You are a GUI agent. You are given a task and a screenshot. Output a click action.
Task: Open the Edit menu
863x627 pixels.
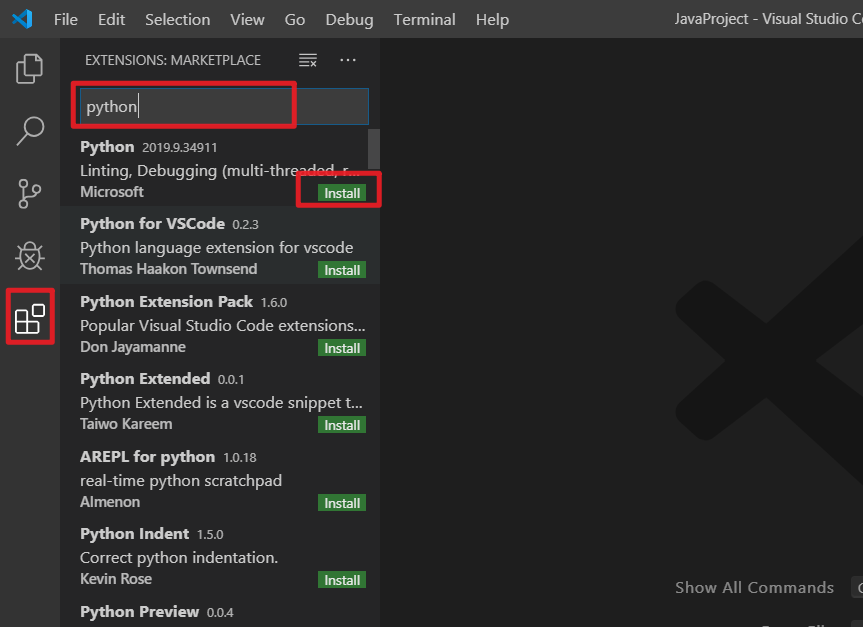click(x=111, y=19)
